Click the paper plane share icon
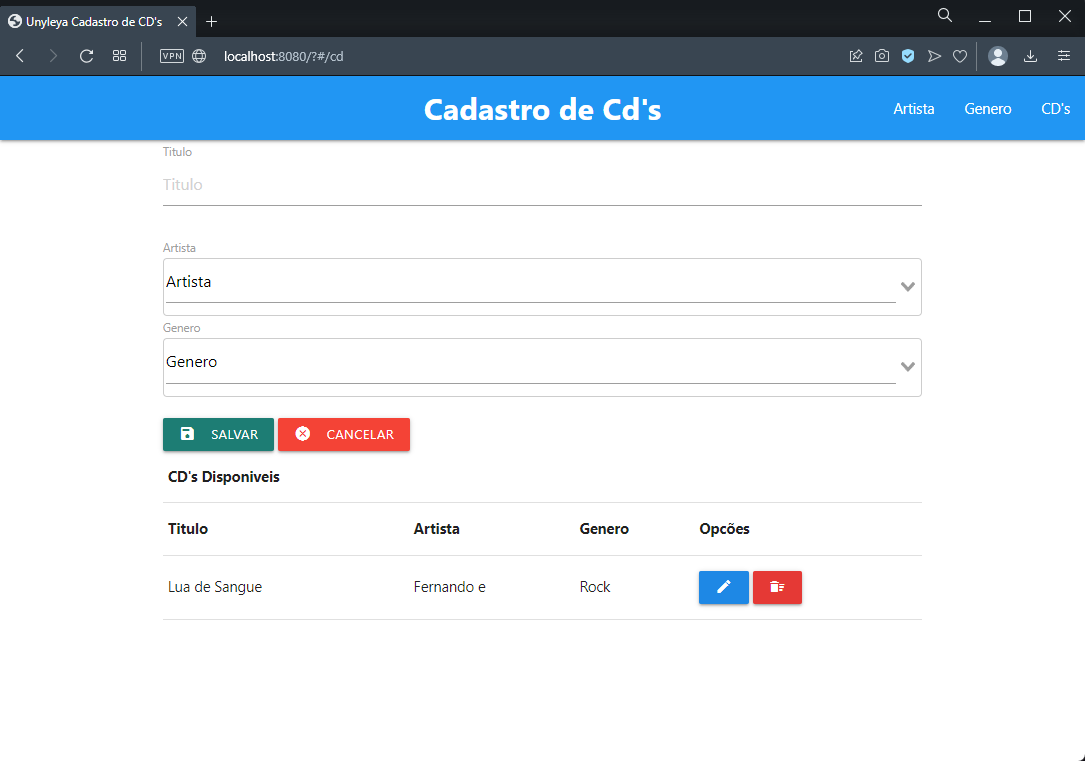The width and height of the screenshot is (1085, 761). [x=934, y=56]
